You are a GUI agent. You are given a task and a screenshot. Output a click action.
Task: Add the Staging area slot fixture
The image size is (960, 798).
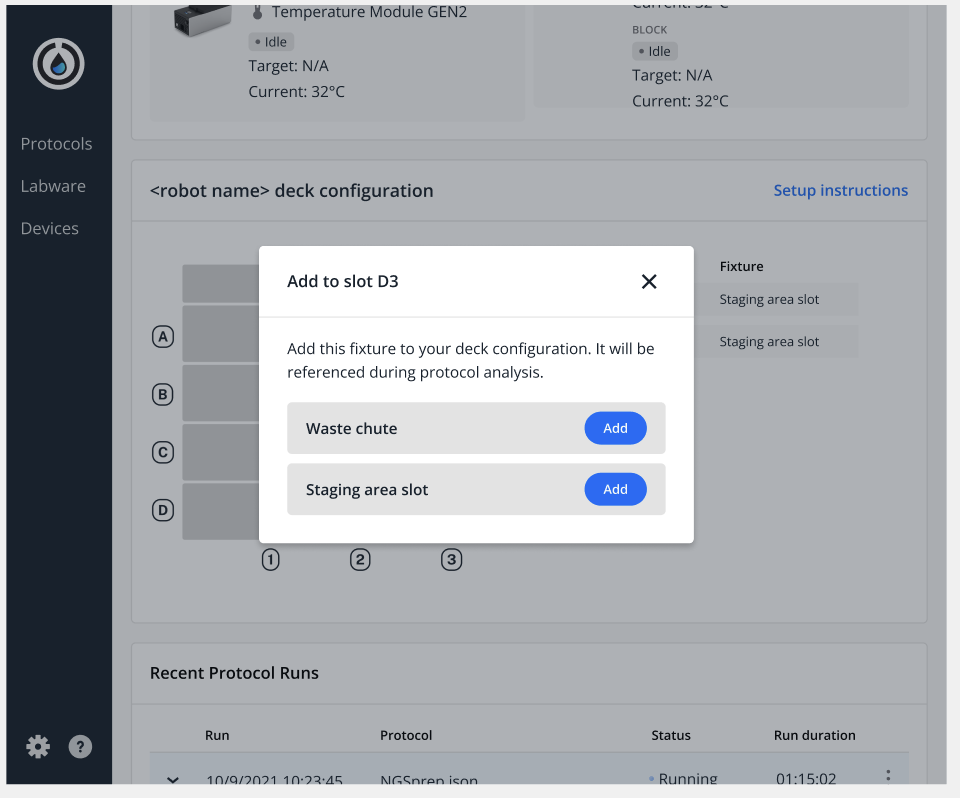[x=615, y=489]
